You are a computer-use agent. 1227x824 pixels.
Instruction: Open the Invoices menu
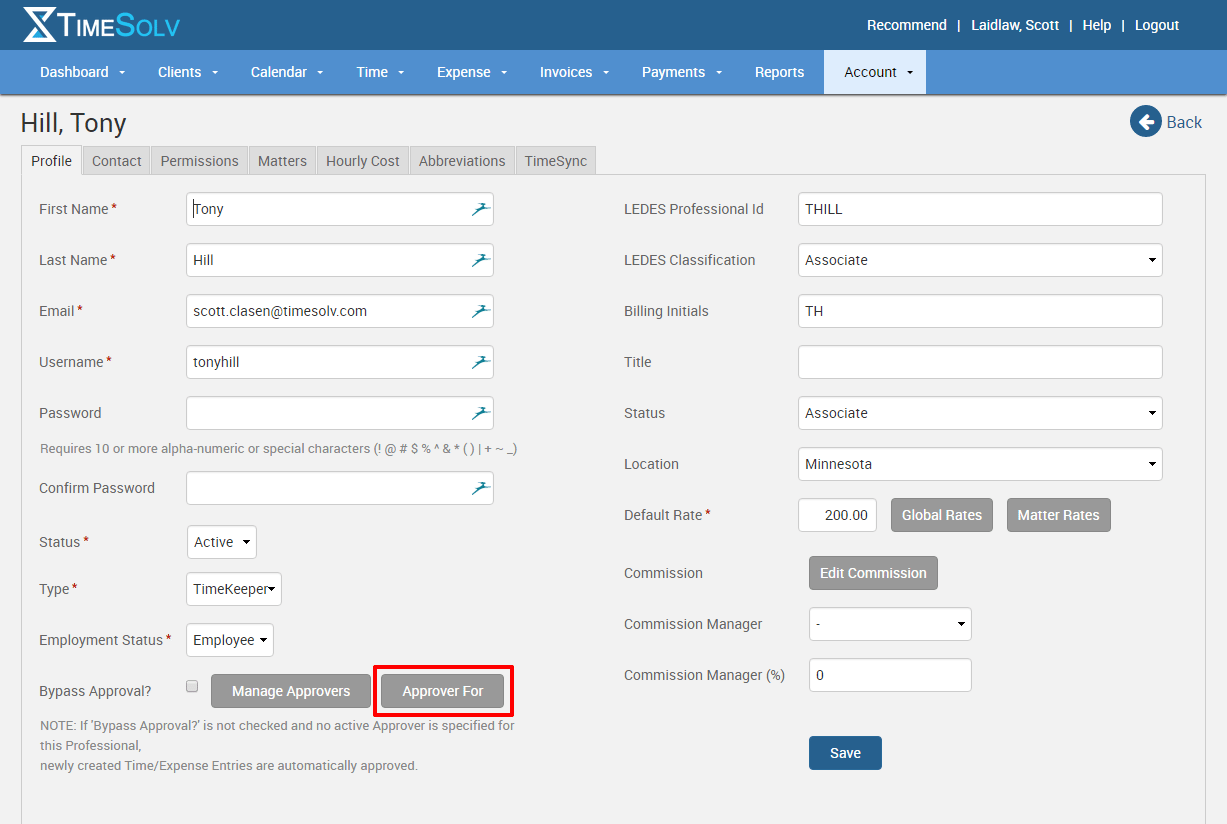click(x=572, y=72)
